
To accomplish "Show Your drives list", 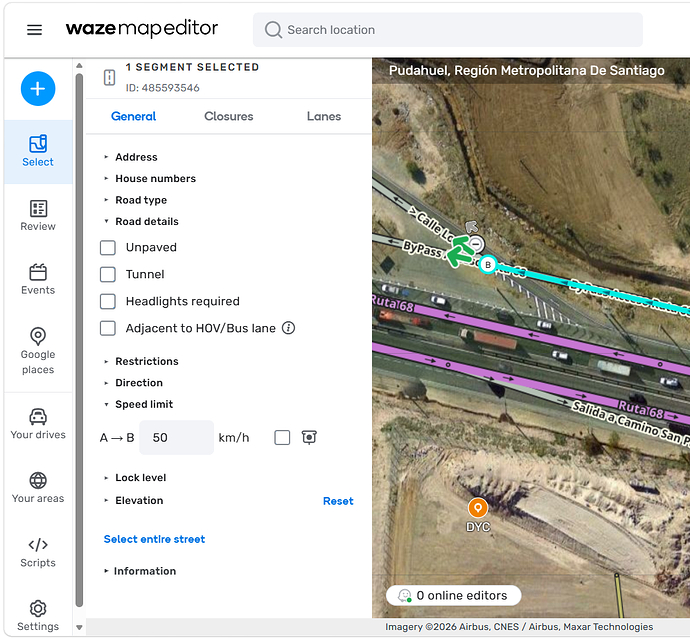I will [38, 424].
